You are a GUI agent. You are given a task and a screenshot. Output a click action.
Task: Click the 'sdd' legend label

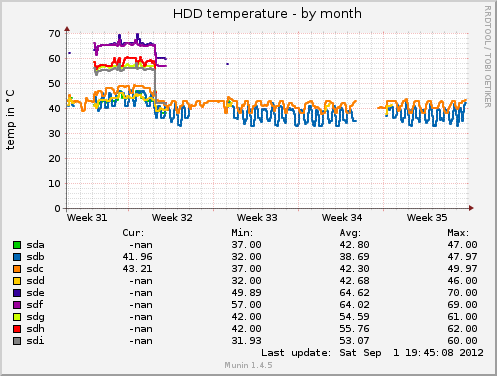(x=35, y=281)
